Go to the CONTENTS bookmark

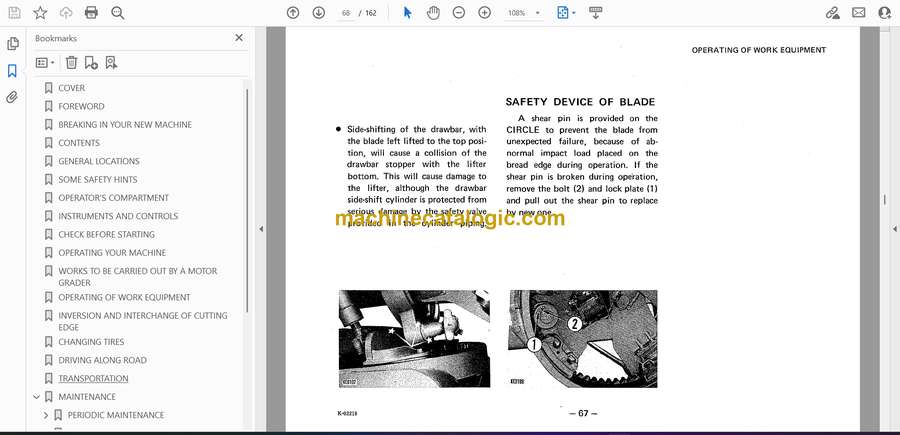79,143
